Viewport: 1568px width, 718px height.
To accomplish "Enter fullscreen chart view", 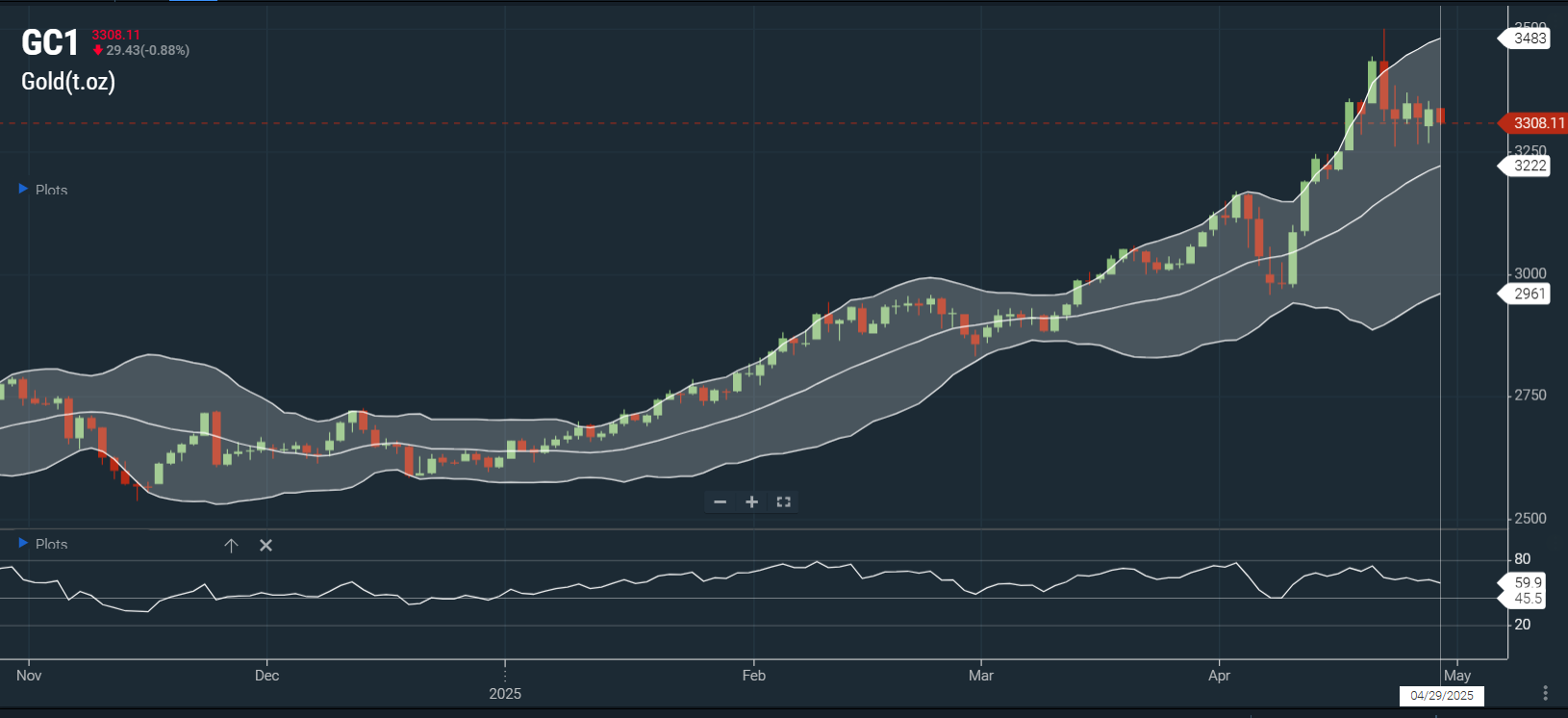I will (x=783, y=502).
